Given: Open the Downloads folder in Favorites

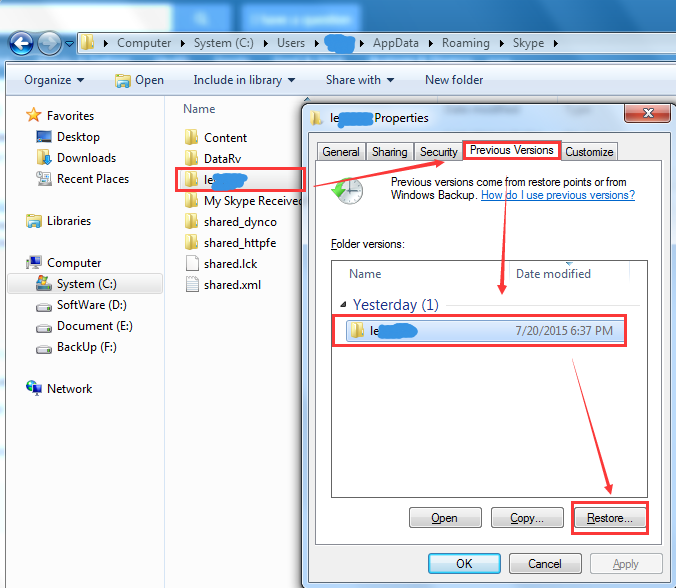Looking at the screenshot, I should pyautogui.click(x=86, y=158).
